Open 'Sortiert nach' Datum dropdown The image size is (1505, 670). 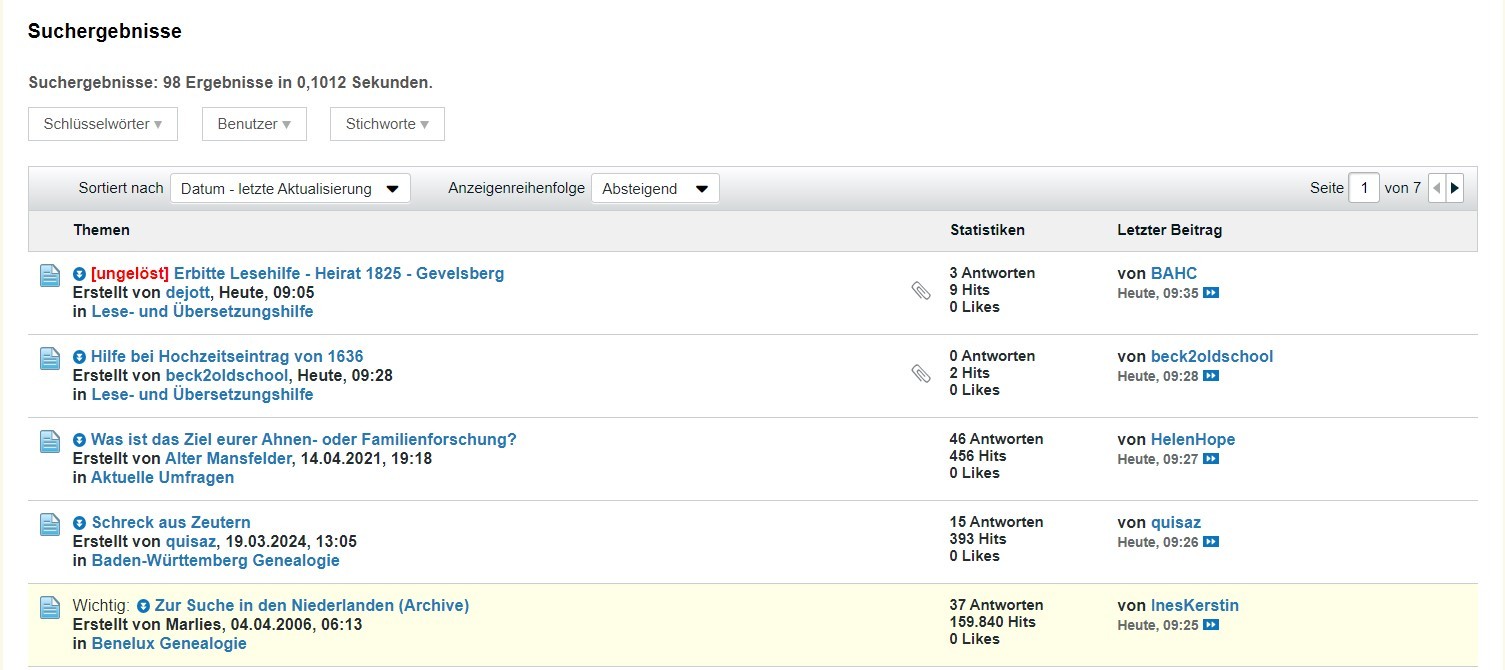[x=290, y=189]
